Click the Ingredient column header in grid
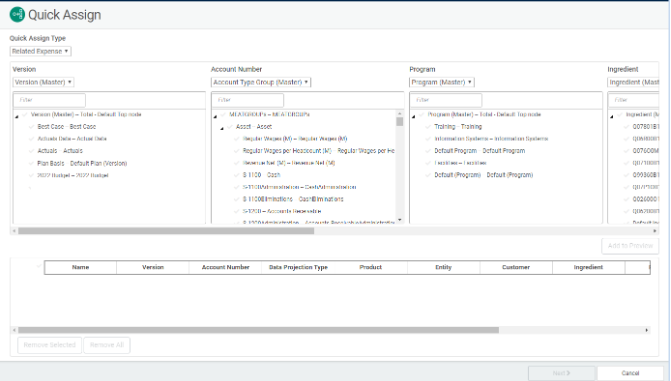 [588, 267]
